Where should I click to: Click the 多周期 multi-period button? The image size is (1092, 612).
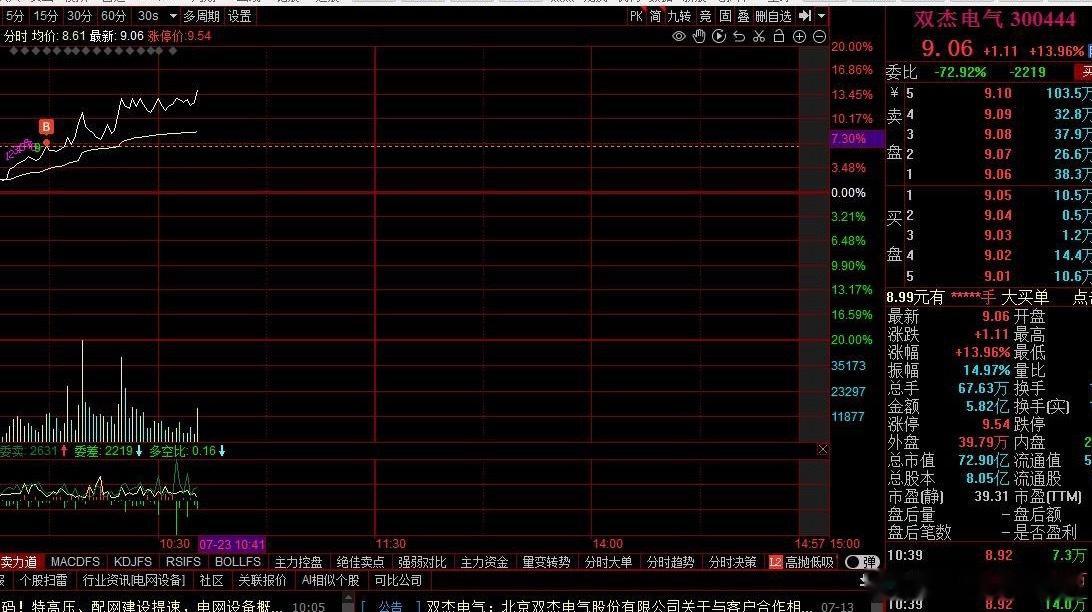201,15
